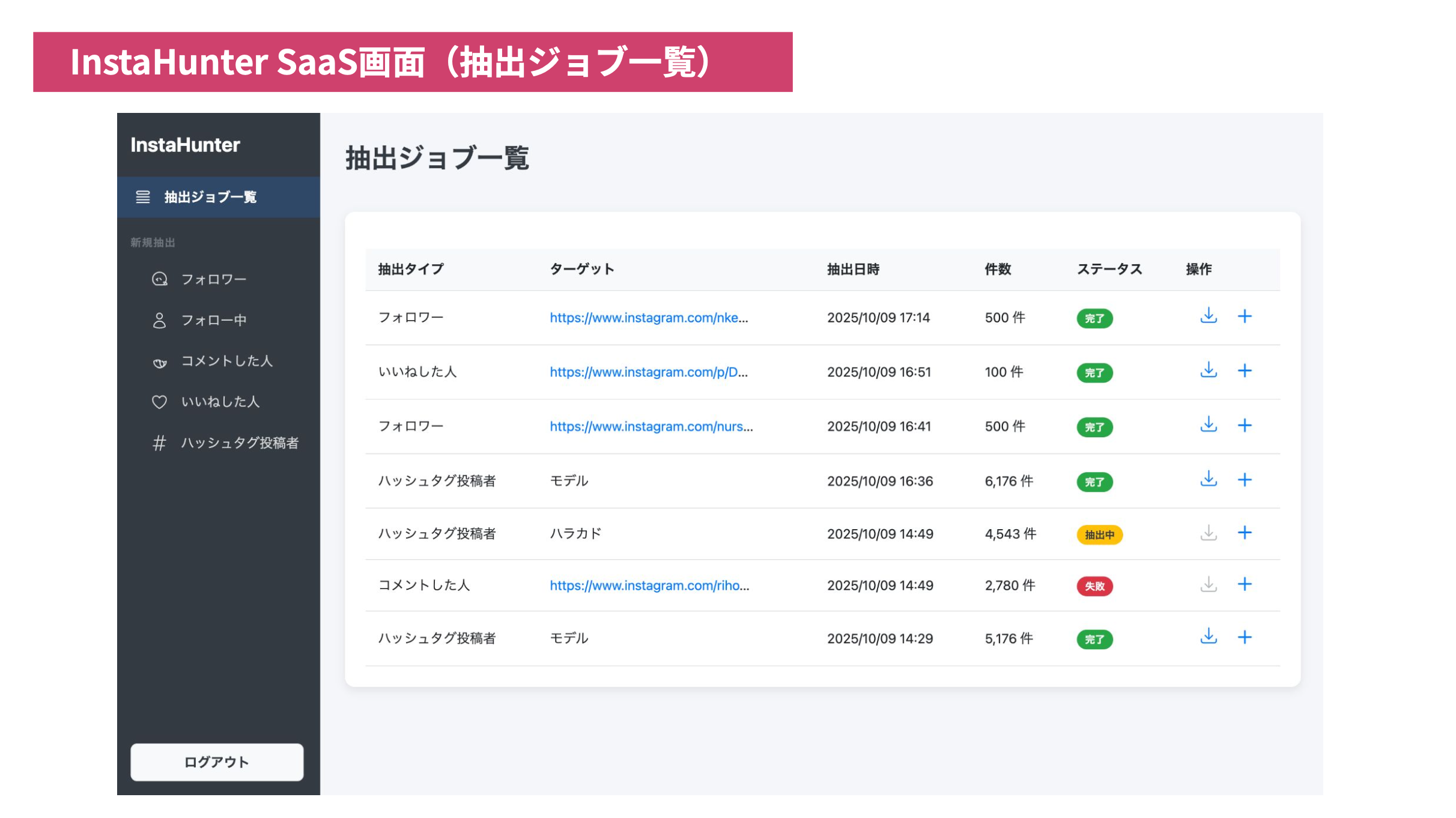Open the instagram.com/nke... target link

click(649, 319)
